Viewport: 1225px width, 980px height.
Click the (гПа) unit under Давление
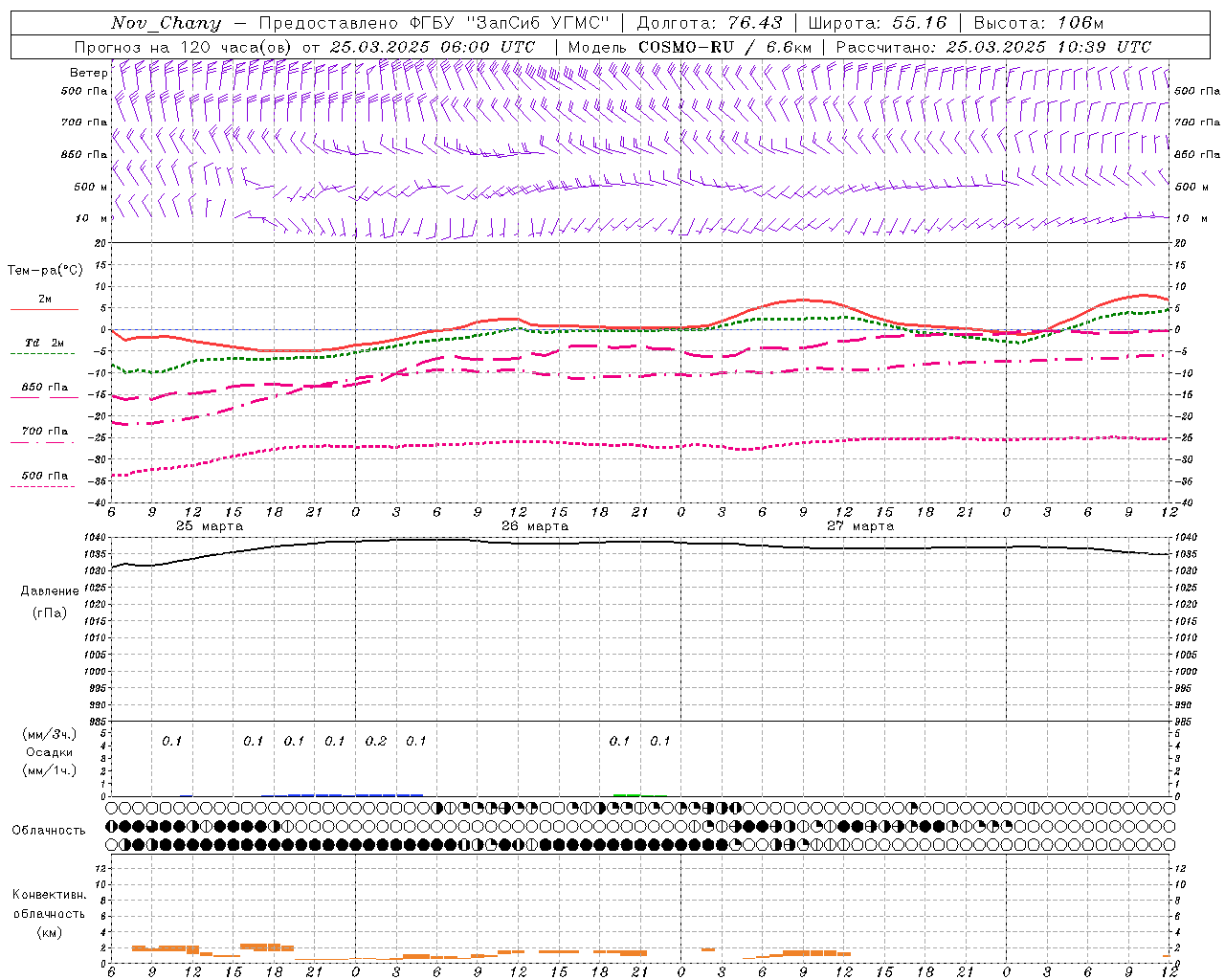point(49,612)
